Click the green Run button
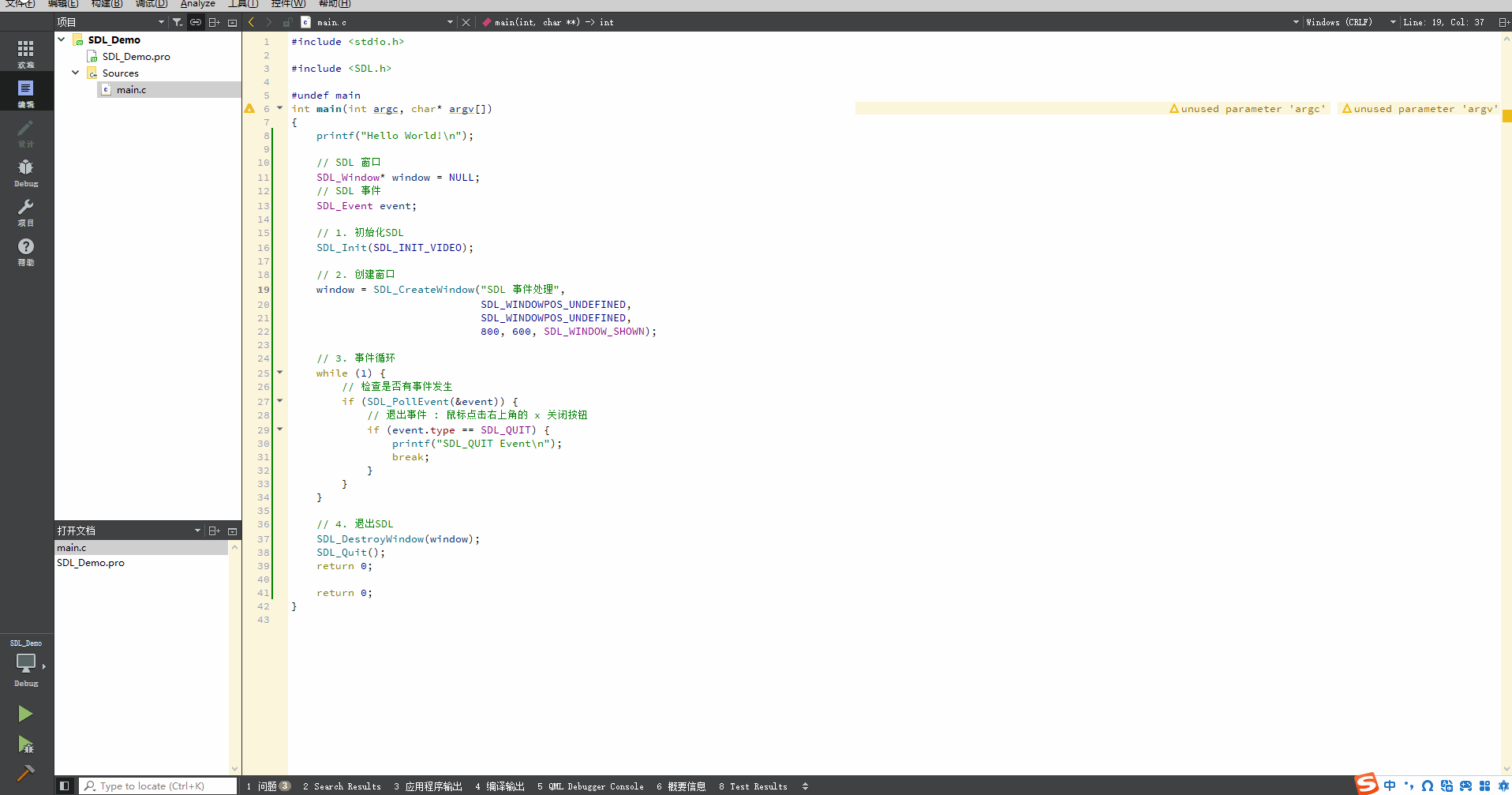Screen dimensions: 1512x795 pyautogui.click(x=25, y=713)
